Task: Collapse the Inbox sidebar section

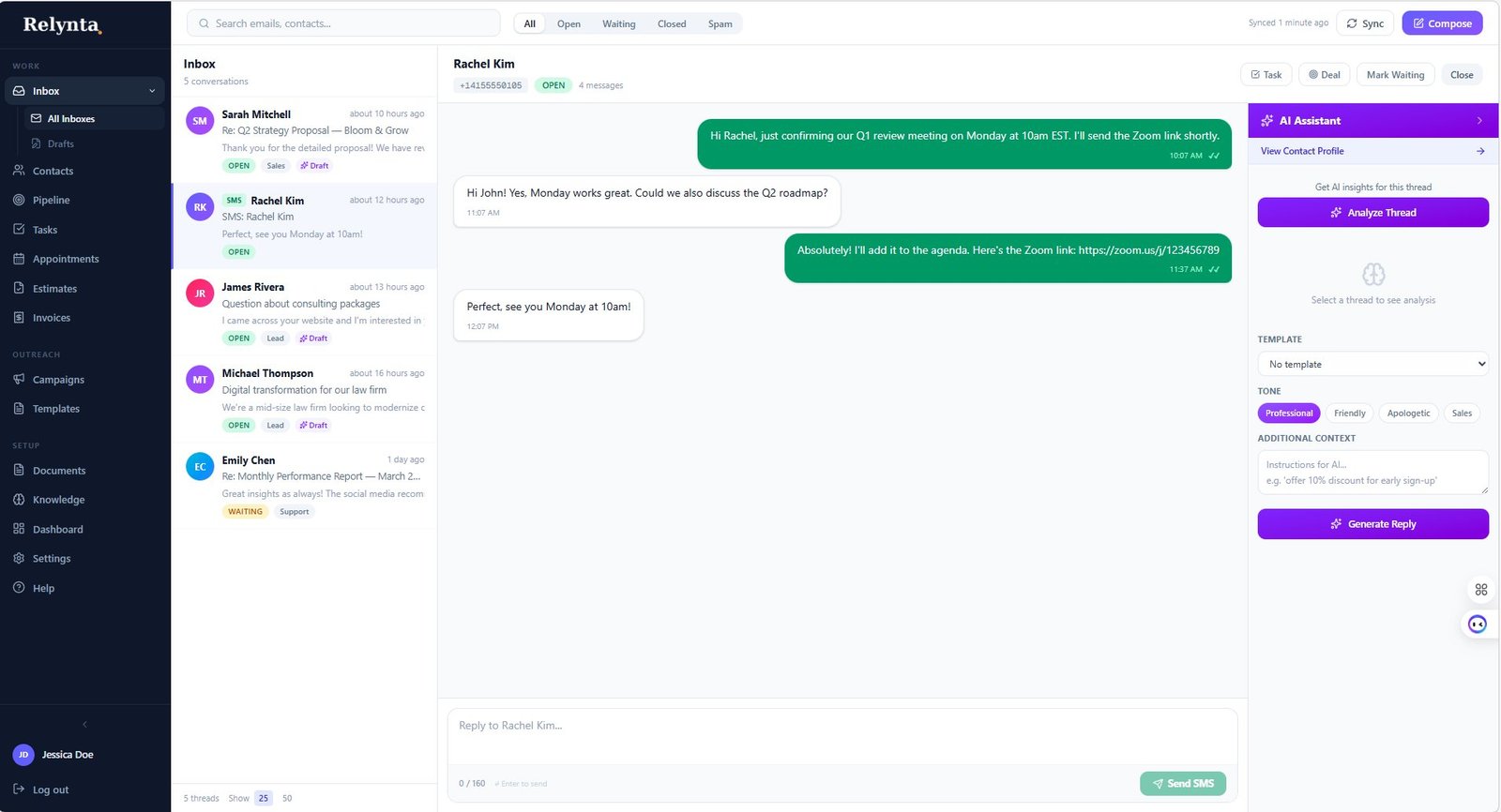Action: tap(152, 91)
